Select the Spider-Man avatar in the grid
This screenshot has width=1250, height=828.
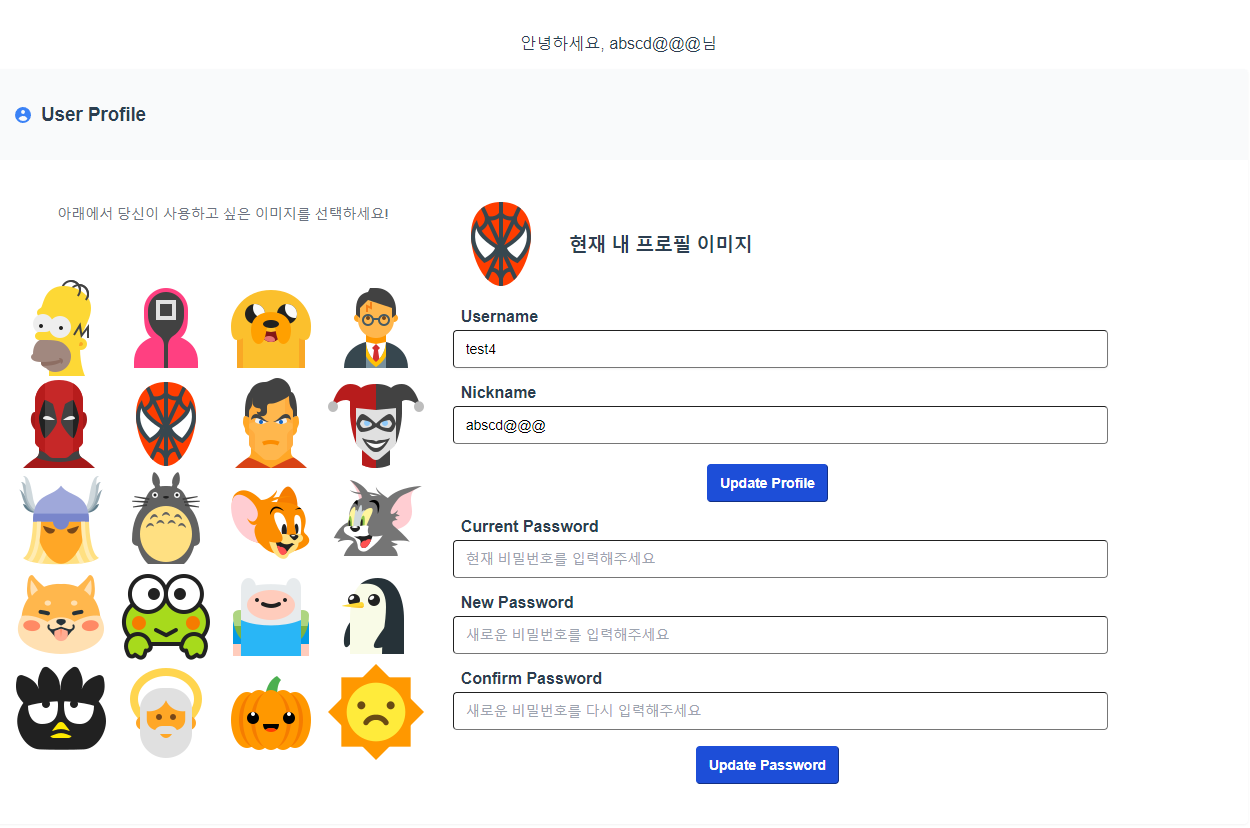(x=166, y=424)
